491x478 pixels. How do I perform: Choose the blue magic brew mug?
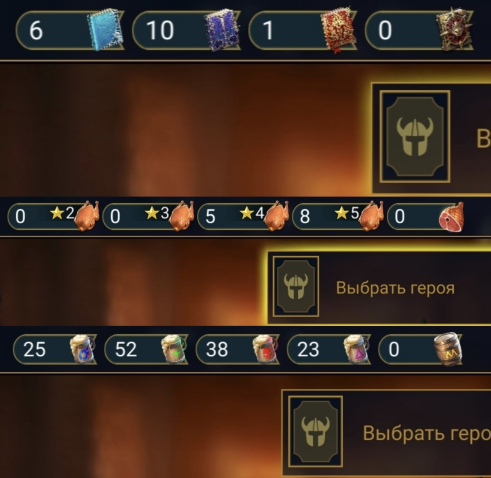82,349
